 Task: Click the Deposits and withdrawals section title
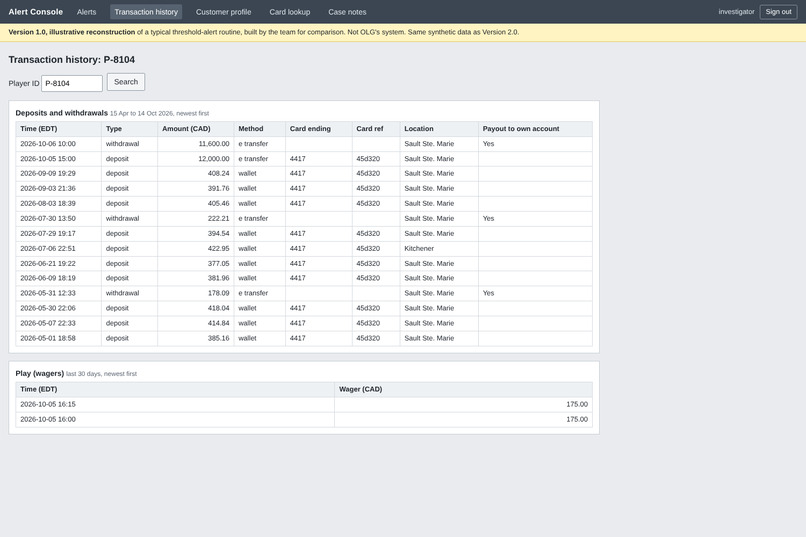[61, 113]
